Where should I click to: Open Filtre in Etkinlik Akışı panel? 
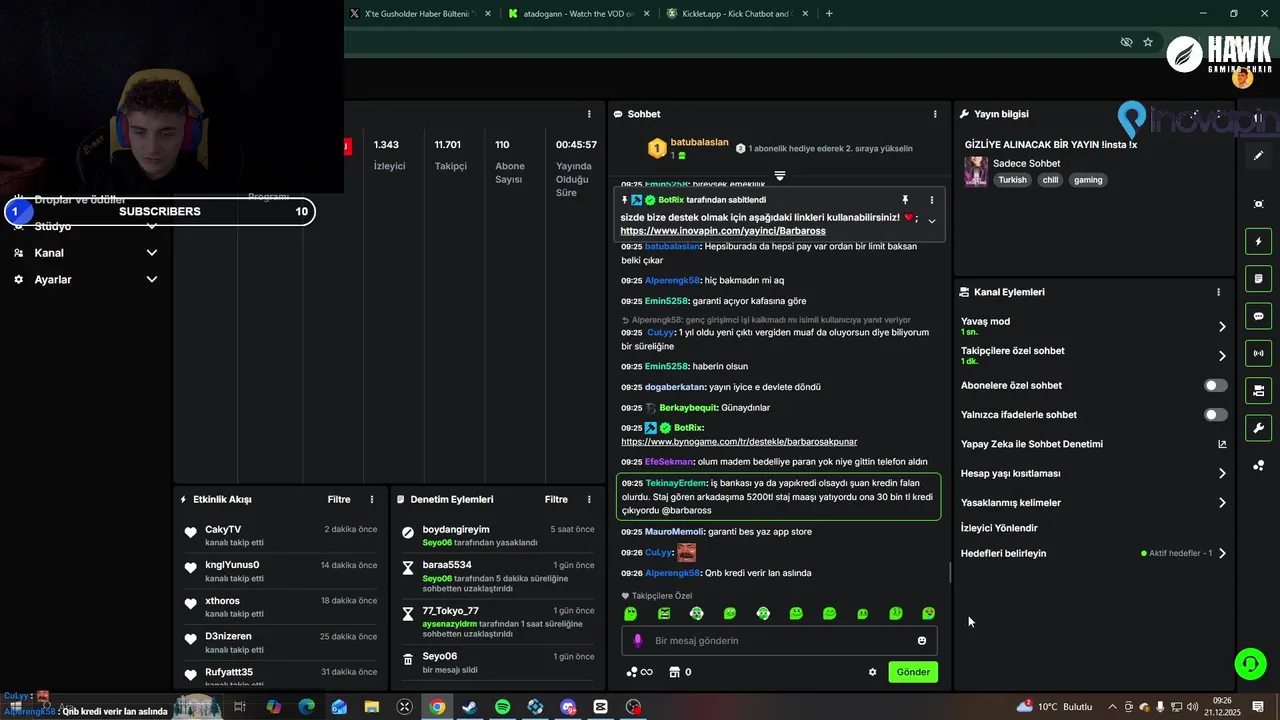point(339,499)
